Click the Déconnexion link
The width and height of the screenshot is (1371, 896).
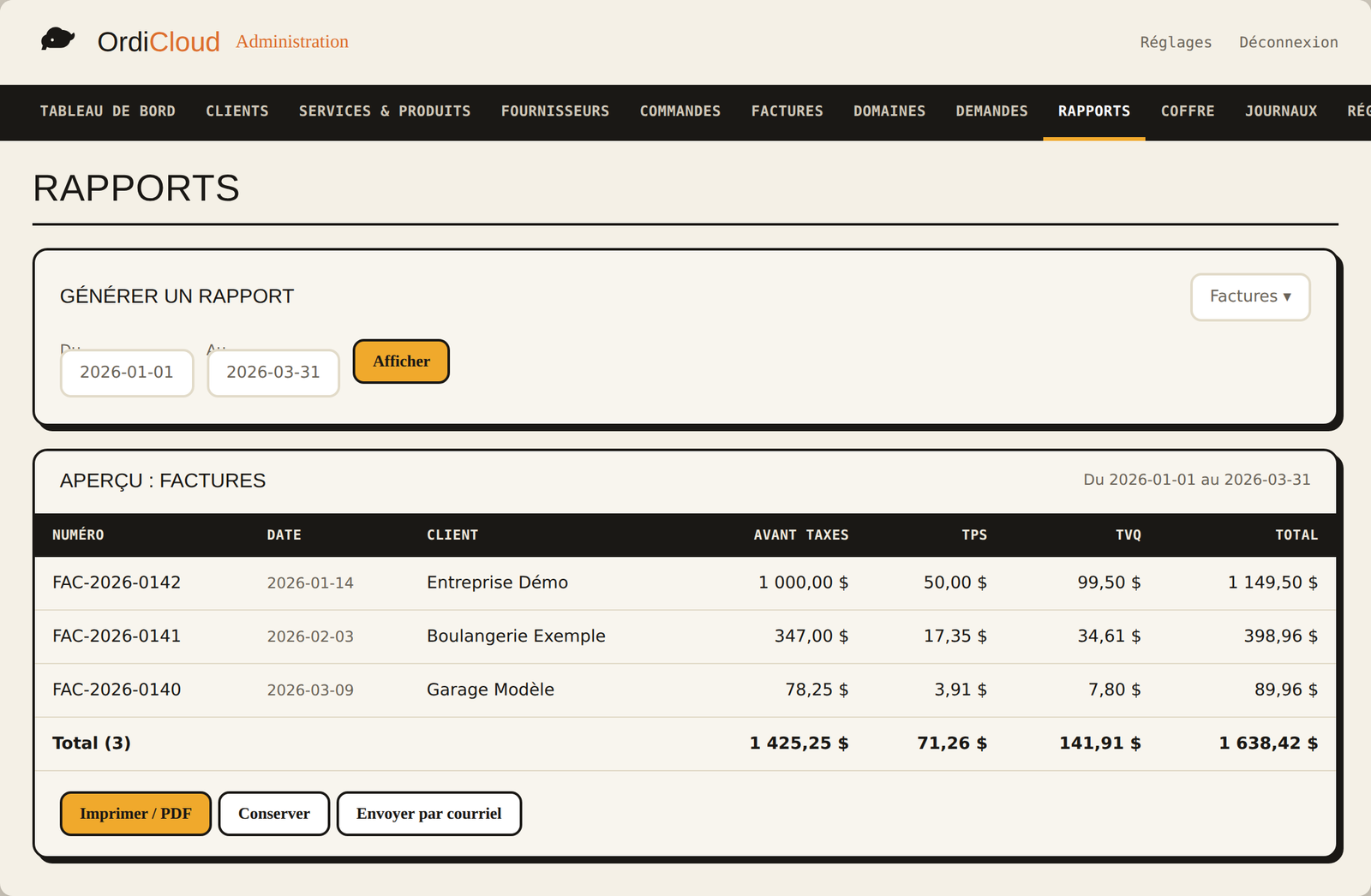click(x=1289, y=42)
